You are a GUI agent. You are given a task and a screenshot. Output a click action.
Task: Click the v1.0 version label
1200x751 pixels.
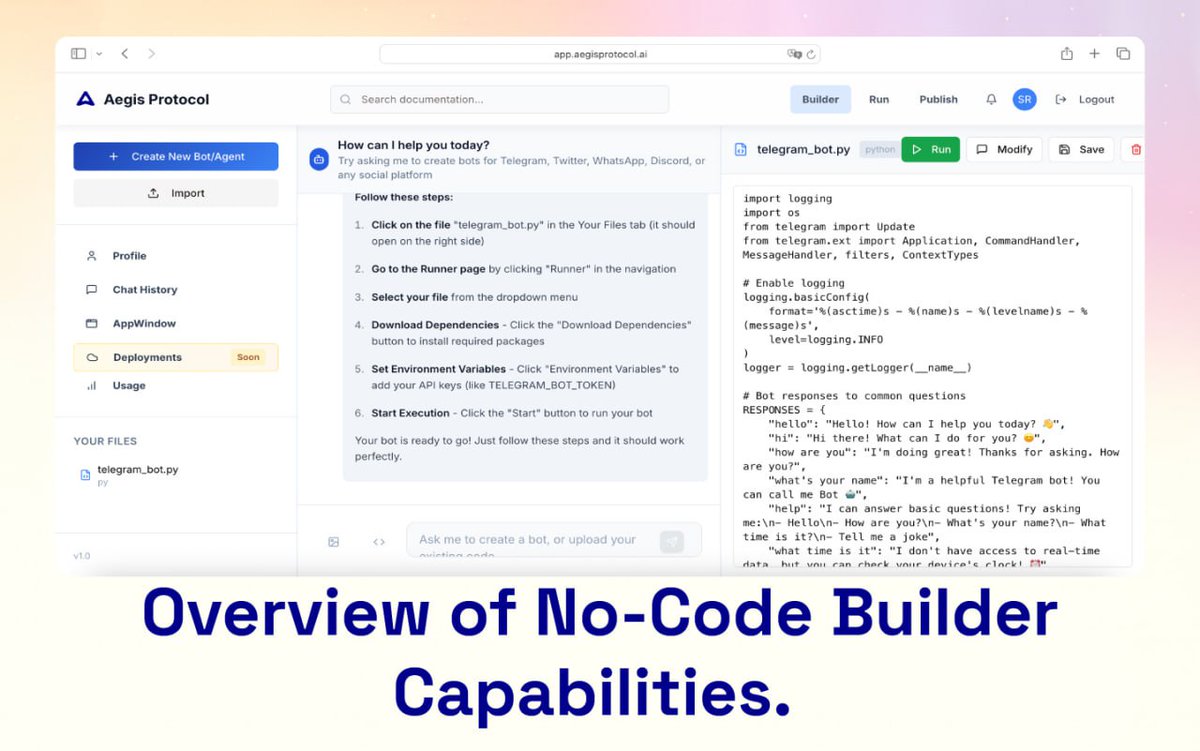click(x=82, y=555)
